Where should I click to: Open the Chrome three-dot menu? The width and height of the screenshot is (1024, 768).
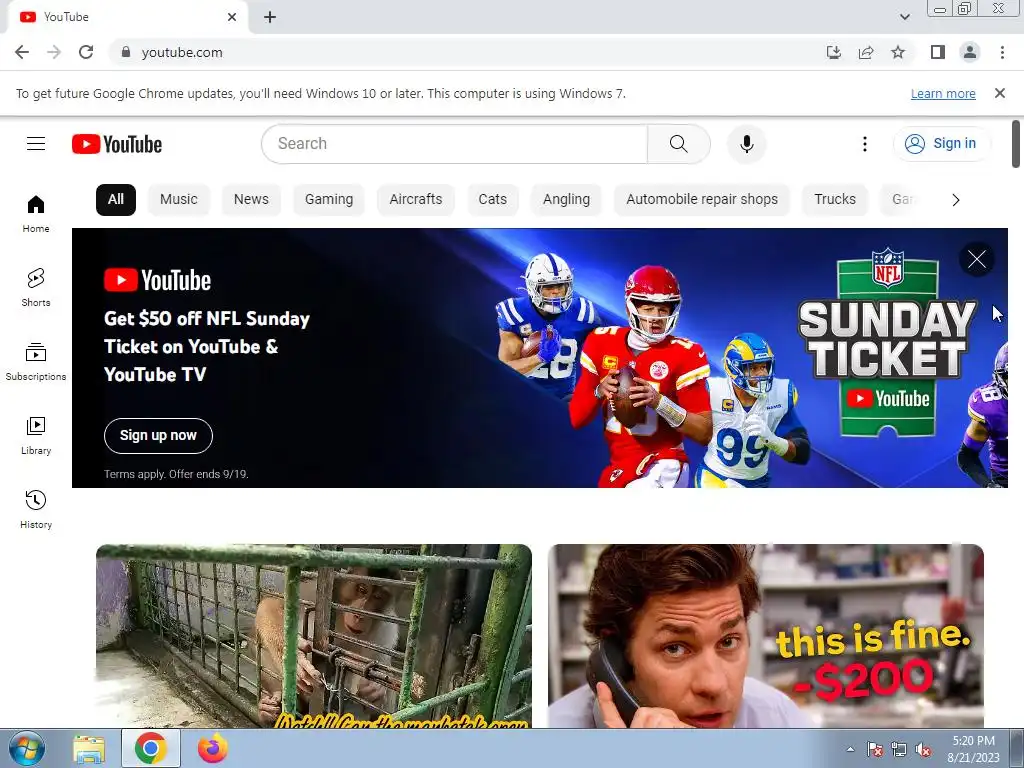1002,52
